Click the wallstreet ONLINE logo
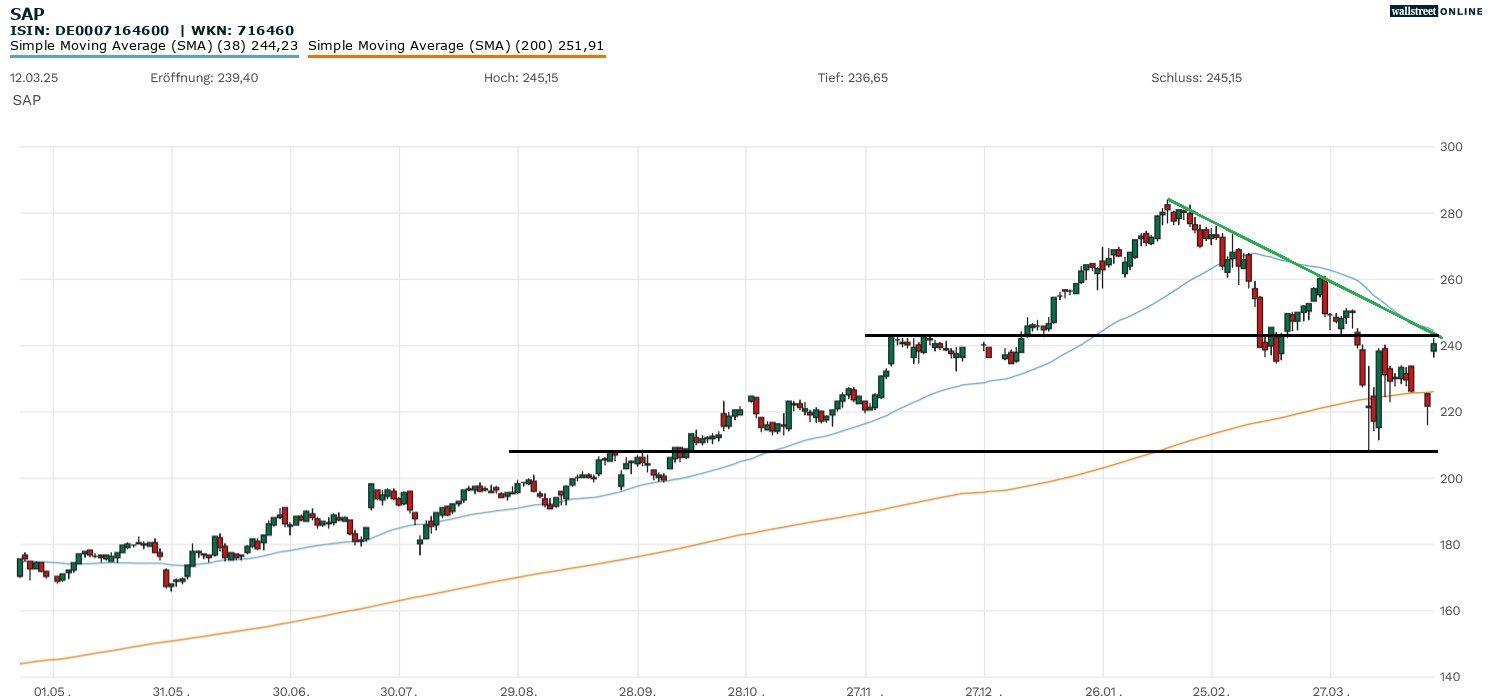The width and height of the screenshot is (1490, 698). pos(1436,11)
